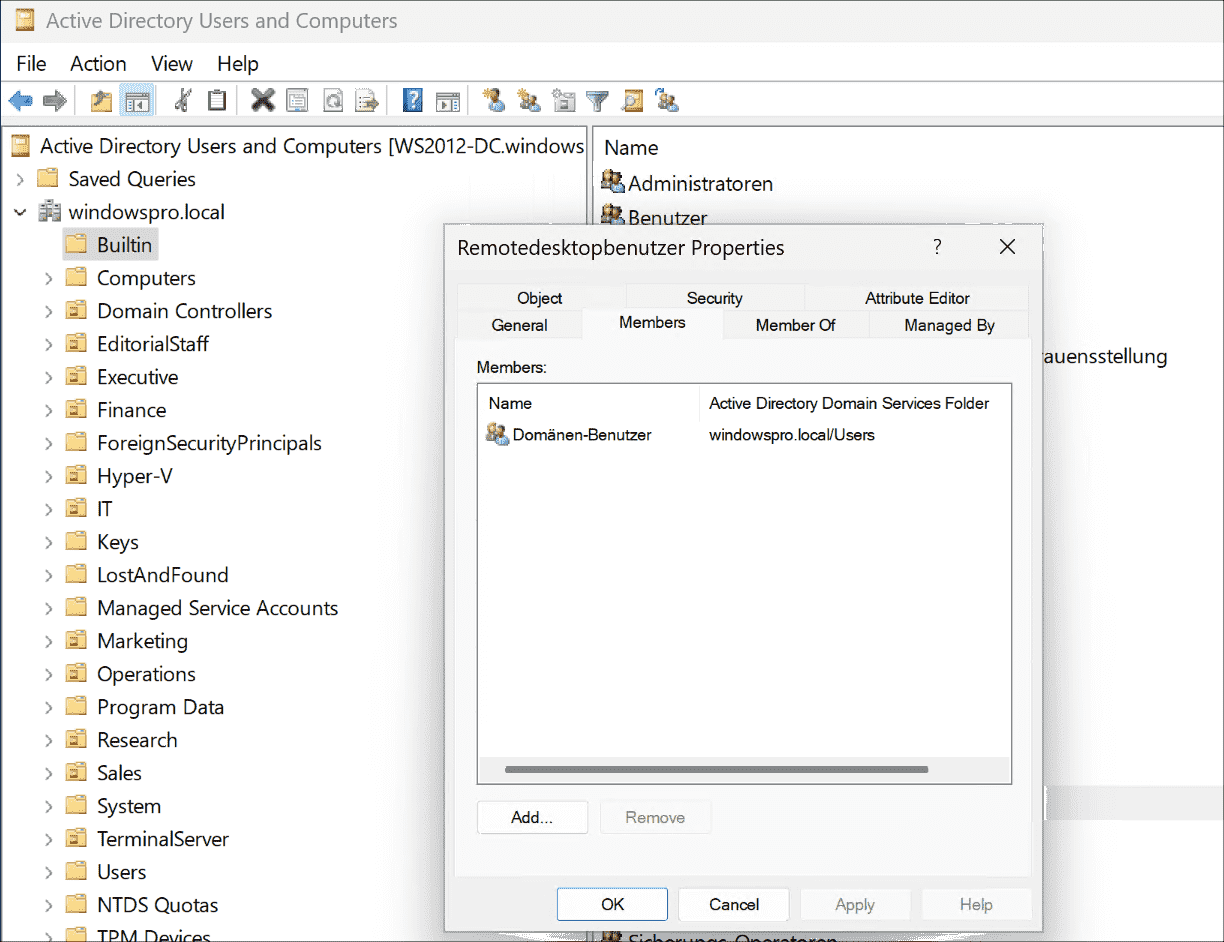Click the Forward arrow toolbar icon

(55, 100)
